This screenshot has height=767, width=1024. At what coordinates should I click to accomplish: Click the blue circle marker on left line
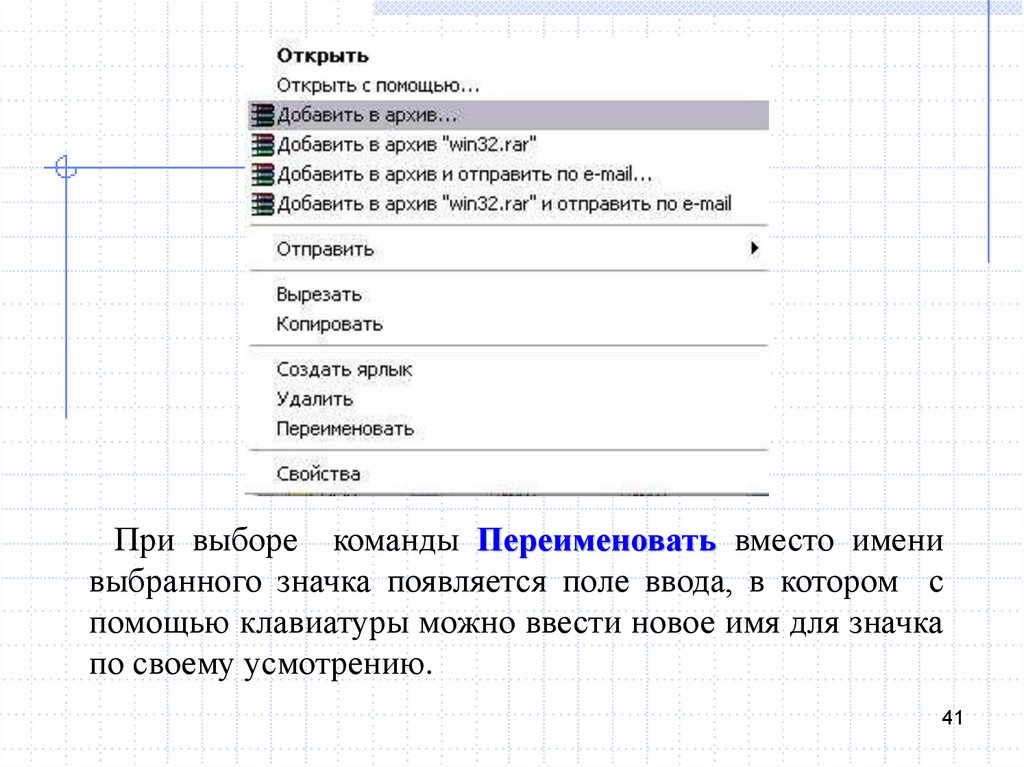pos(66,168)
